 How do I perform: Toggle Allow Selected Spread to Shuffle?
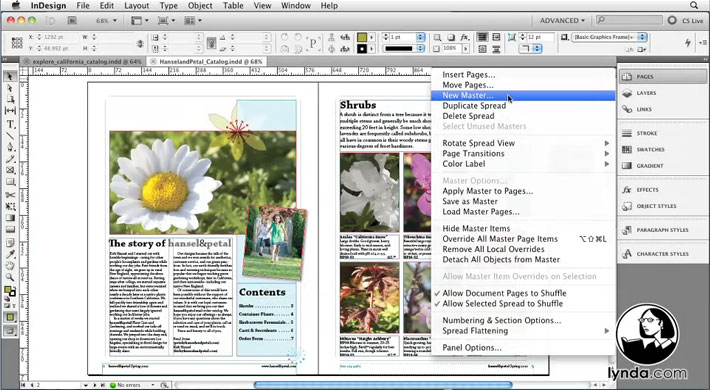pos(502,303)
